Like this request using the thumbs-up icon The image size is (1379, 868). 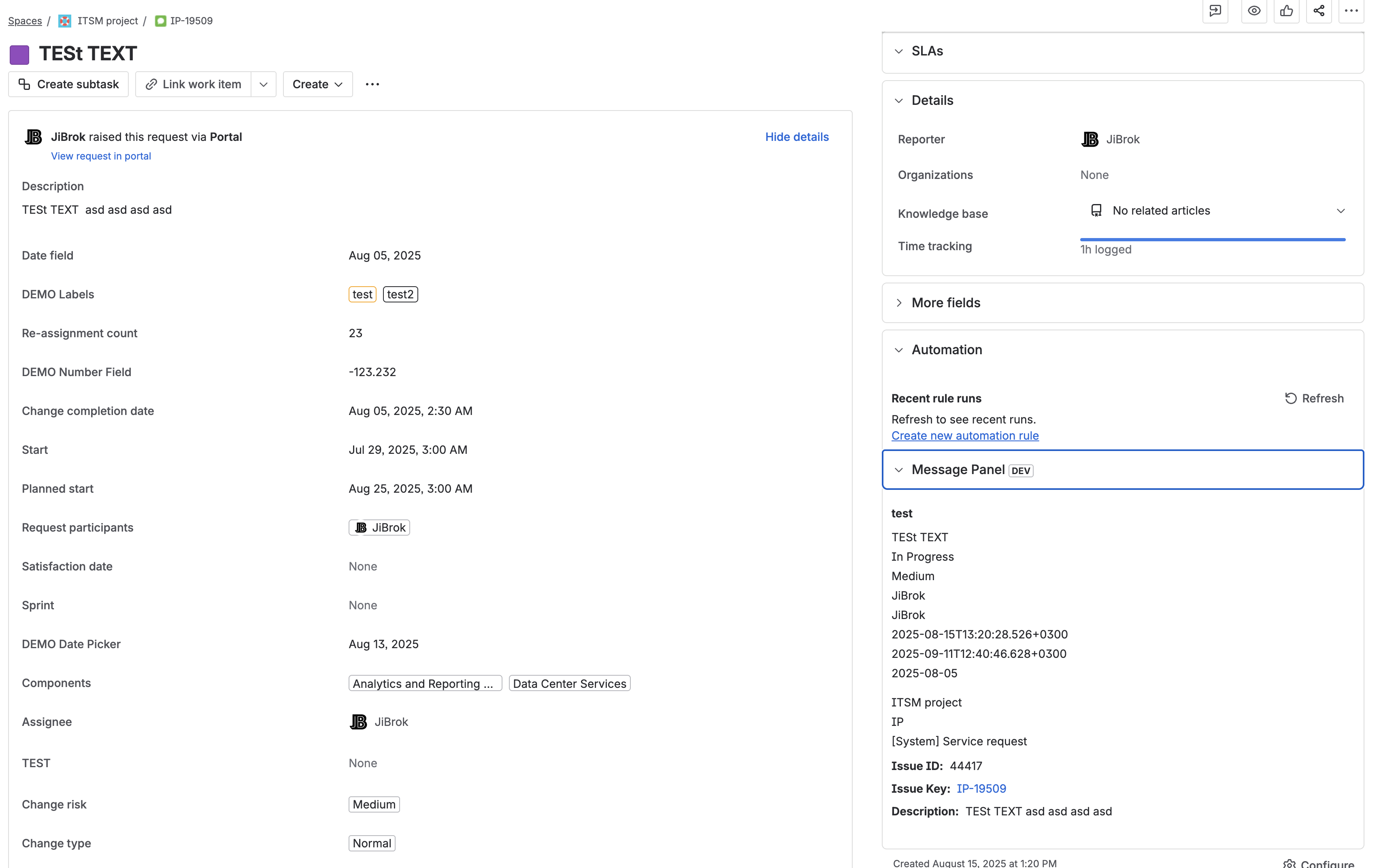[1287, 11]
